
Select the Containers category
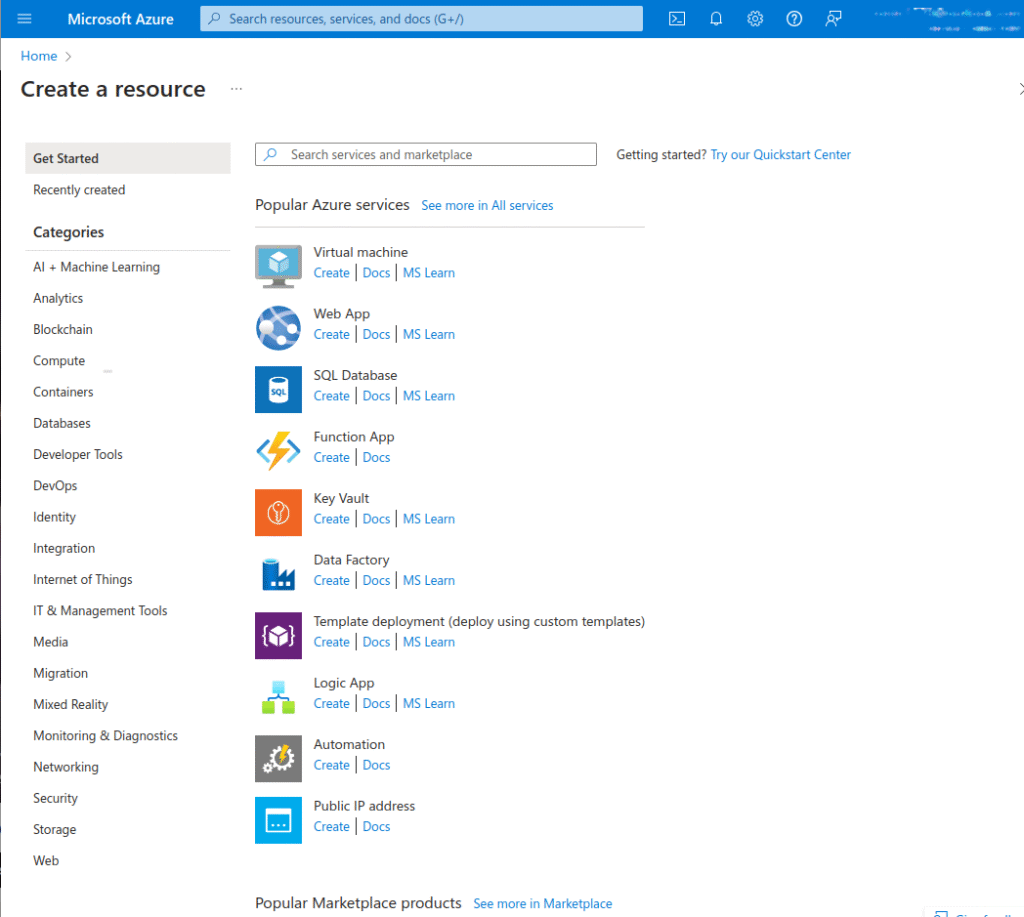click(x=63, y=392)
